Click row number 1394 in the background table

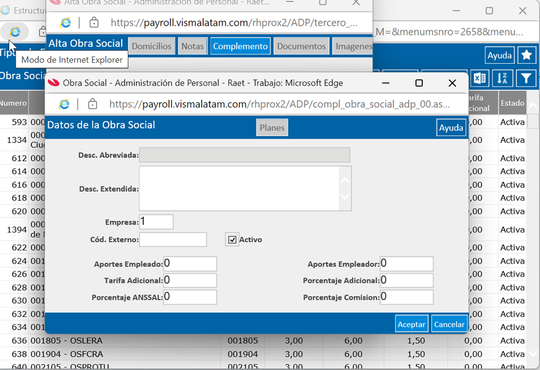pyautogui.click(x=17, y=229)
